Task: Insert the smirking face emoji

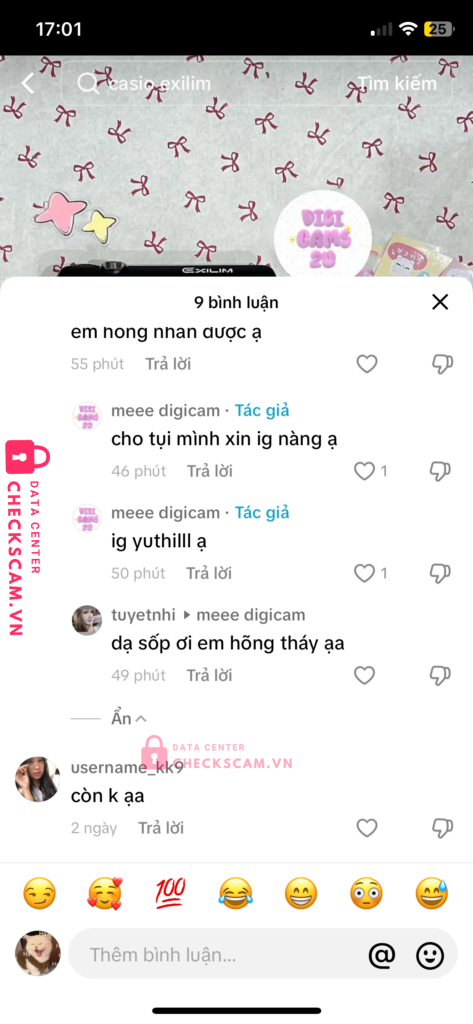Action: (x=39, y=893)
